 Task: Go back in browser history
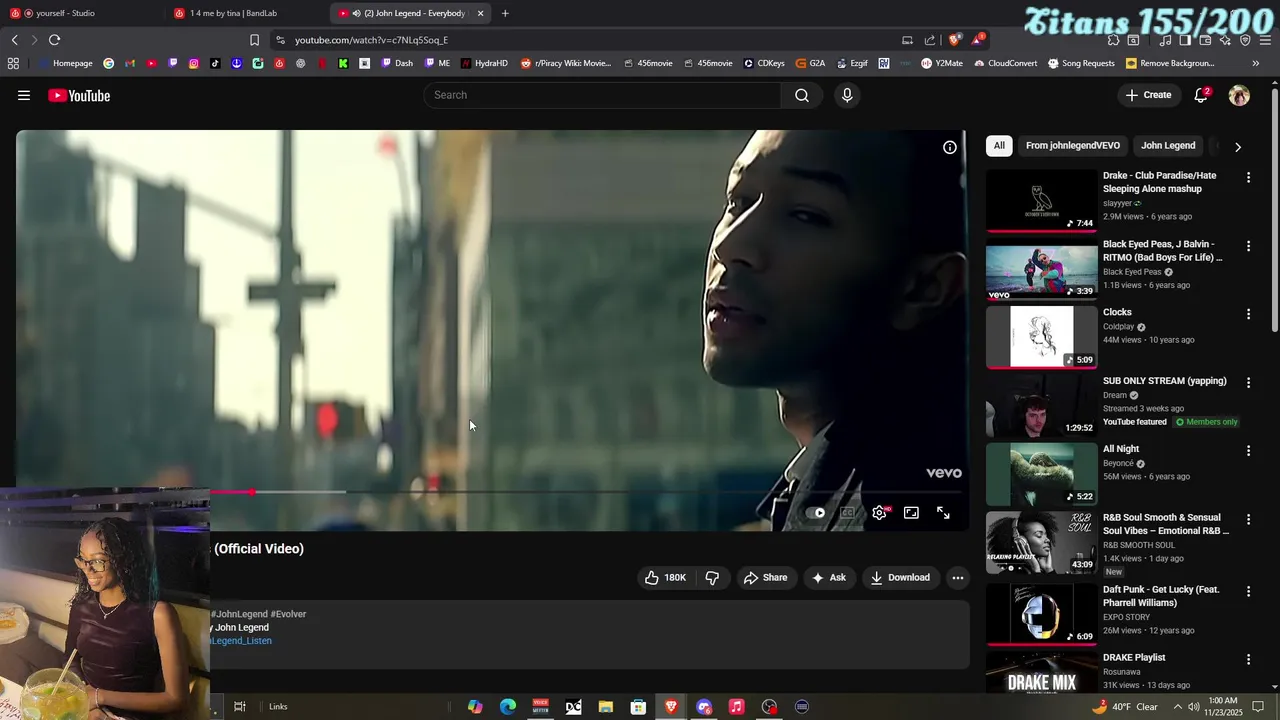pos(14,40)
